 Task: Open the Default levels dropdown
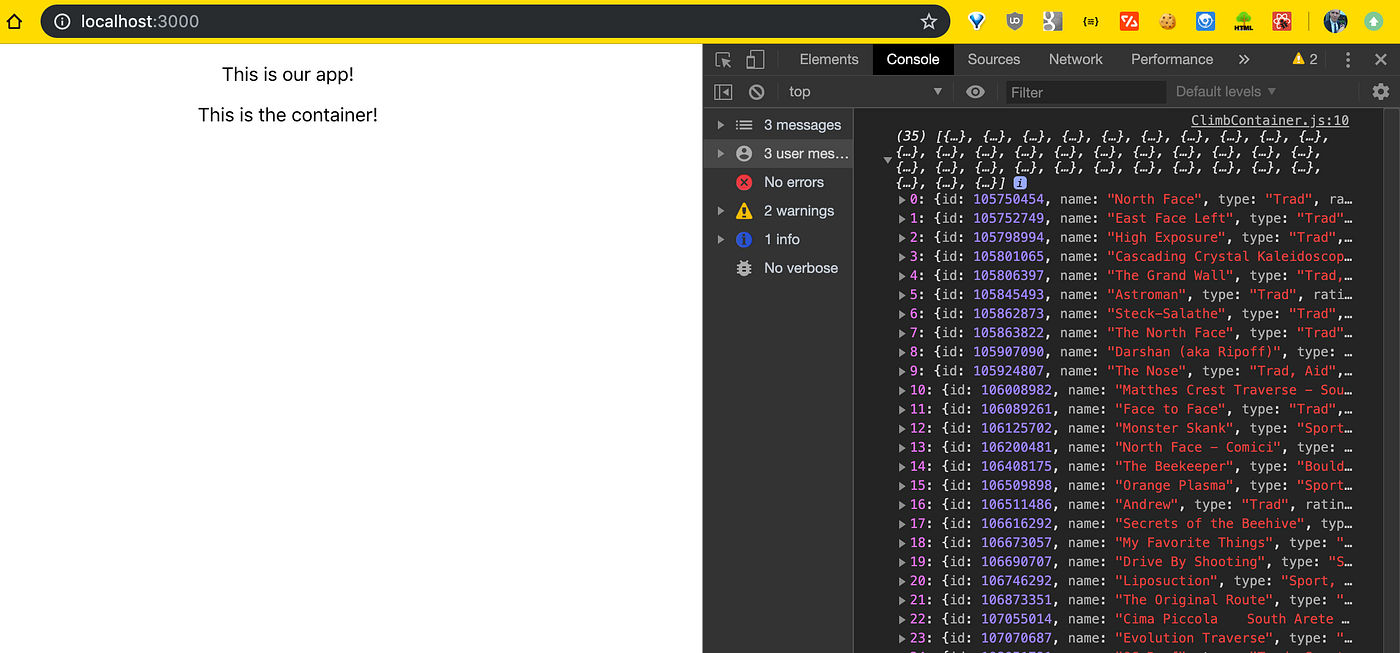tap(1225, 91)
